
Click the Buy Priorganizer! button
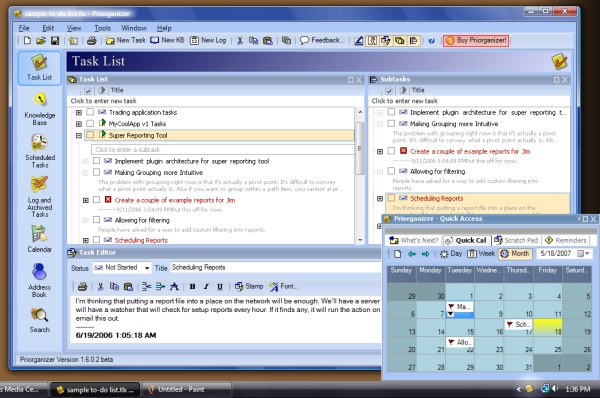[476, 40]
